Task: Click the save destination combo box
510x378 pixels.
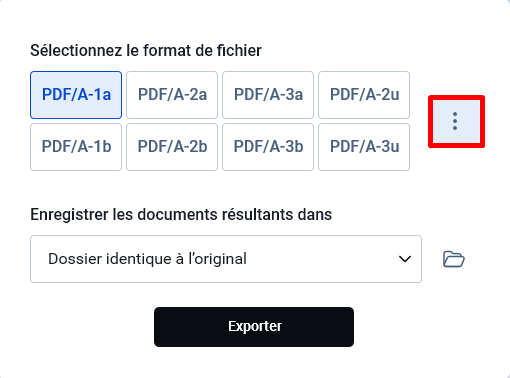Action: pyautogui.click(x=226, y=259)
